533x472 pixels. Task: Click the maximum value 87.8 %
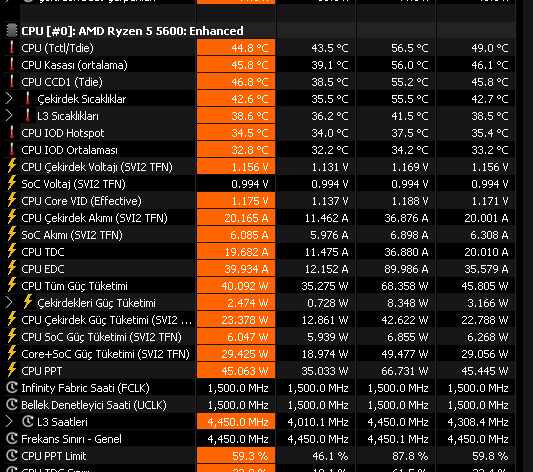tap(410, 456)
